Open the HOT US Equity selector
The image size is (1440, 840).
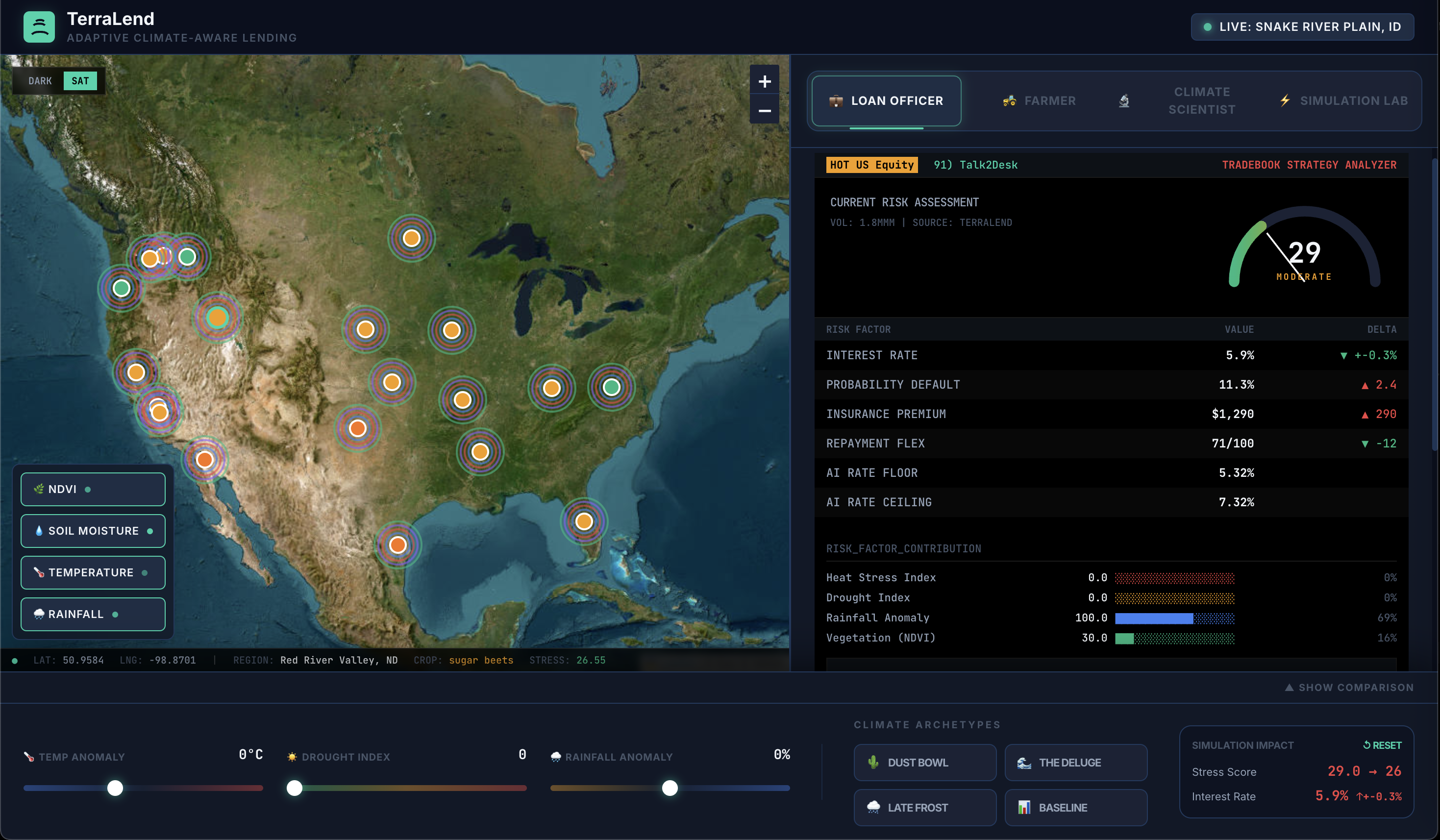click(x=871, y=165)
